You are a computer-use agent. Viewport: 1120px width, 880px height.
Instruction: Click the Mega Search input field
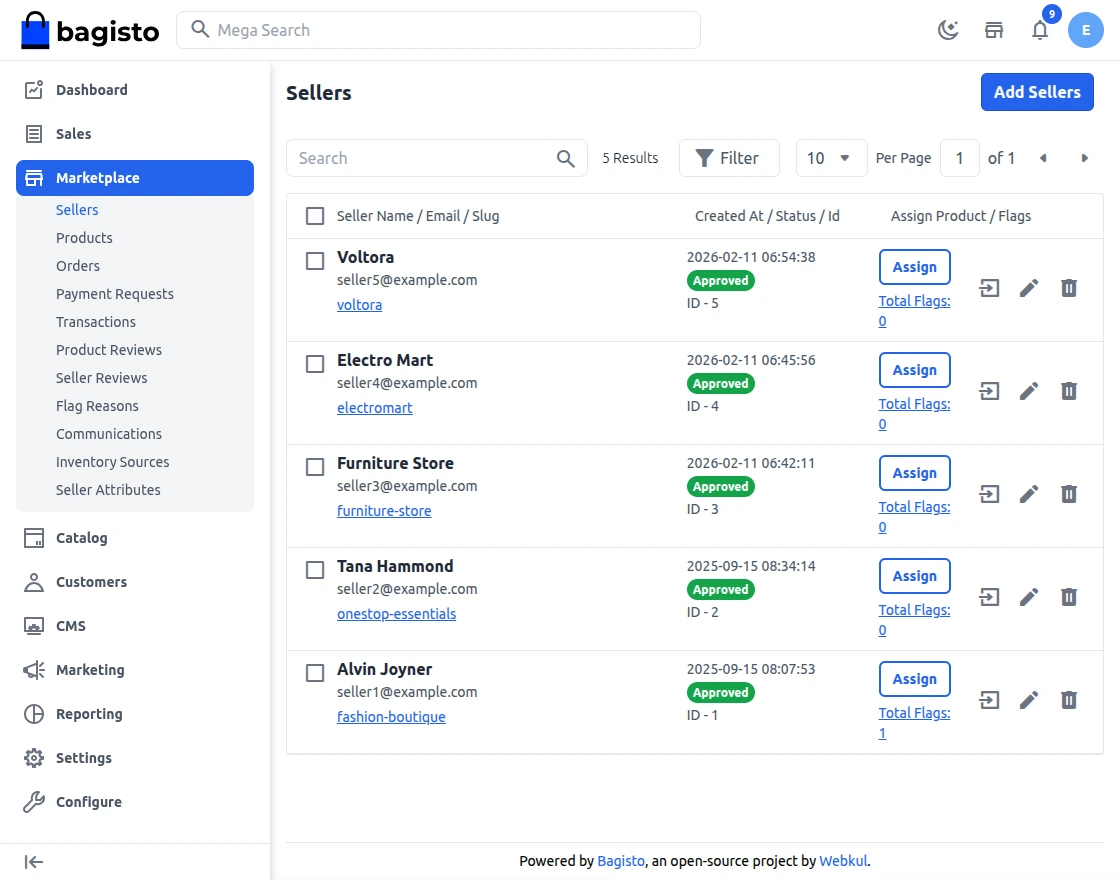click(x=440, y=30)
